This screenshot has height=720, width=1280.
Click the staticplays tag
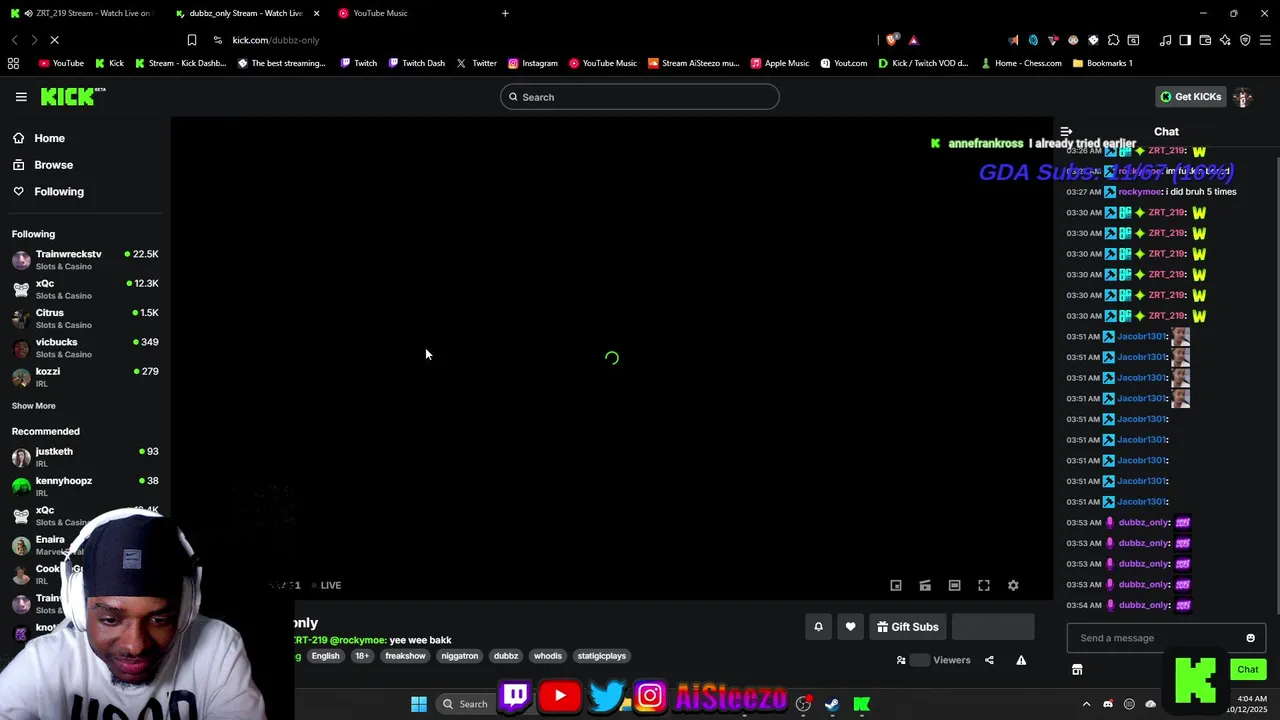click(x=601, y=656)
